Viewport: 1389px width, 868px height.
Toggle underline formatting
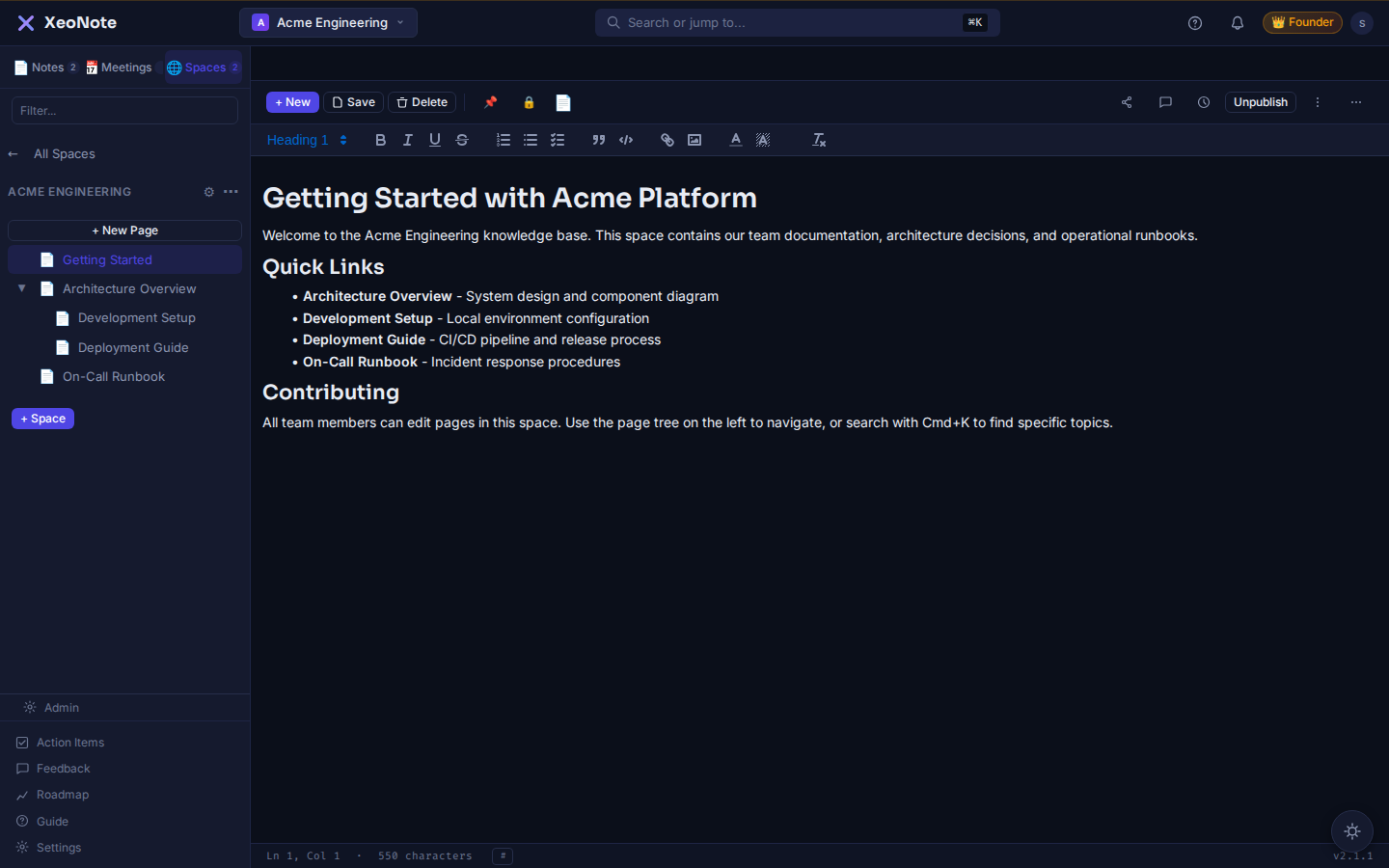435,140
